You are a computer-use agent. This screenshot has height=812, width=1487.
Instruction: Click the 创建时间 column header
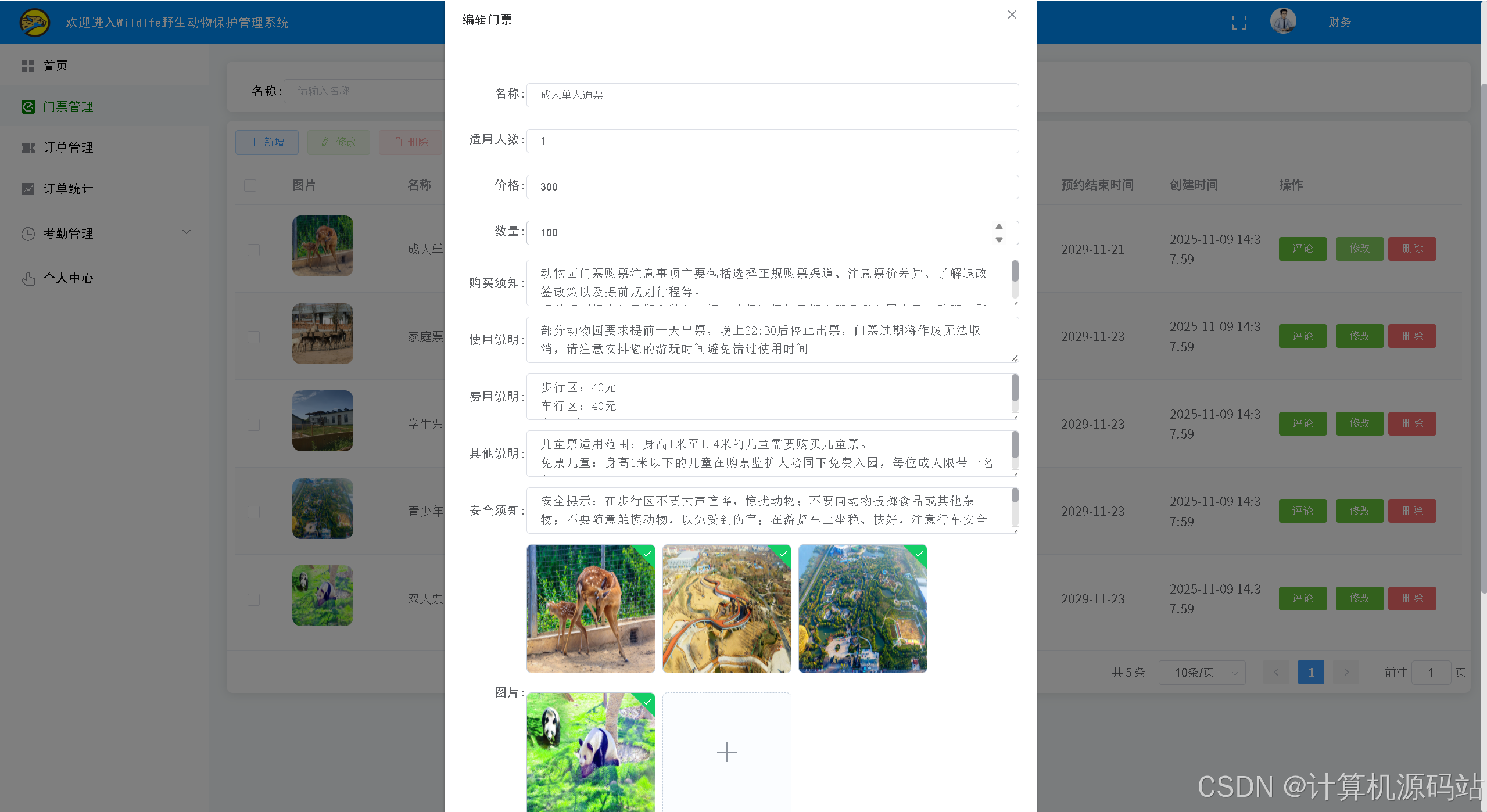click(1194, 185)
